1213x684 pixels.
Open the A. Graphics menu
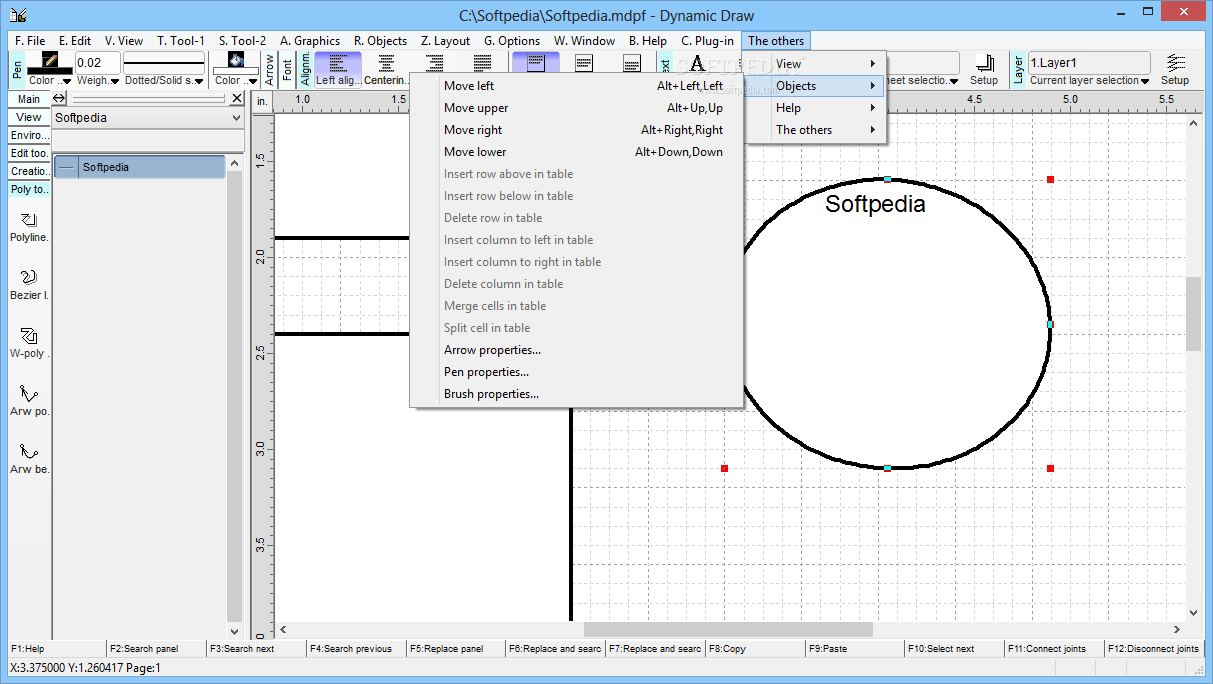310,41
